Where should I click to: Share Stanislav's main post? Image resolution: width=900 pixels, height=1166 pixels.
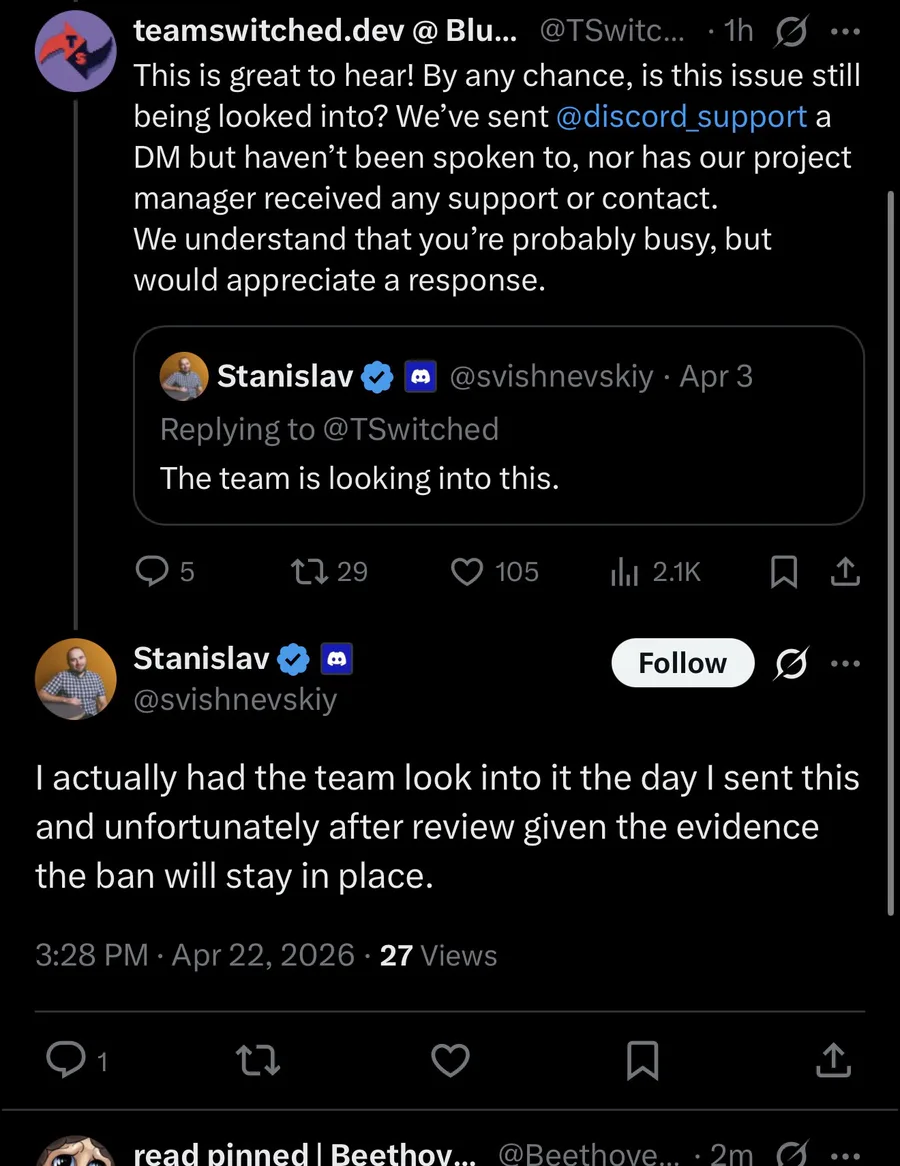832,1060
